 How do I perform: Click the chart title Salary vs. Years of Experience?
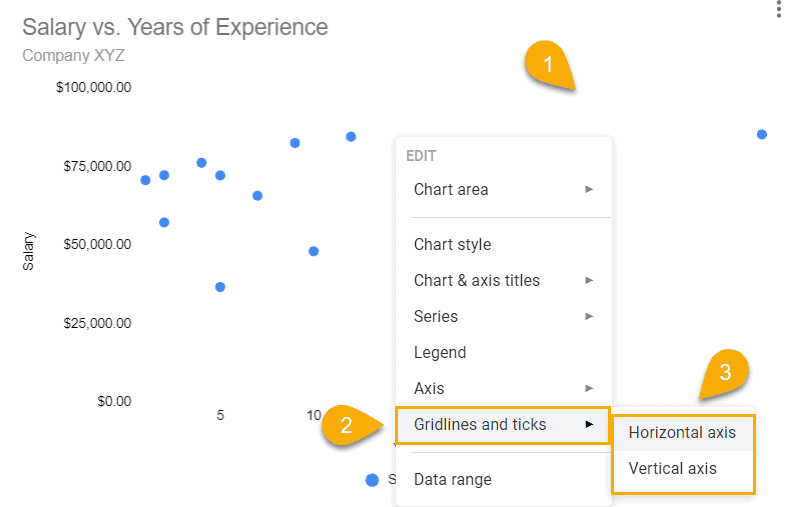pyautogui.click(x=175, y=27)
